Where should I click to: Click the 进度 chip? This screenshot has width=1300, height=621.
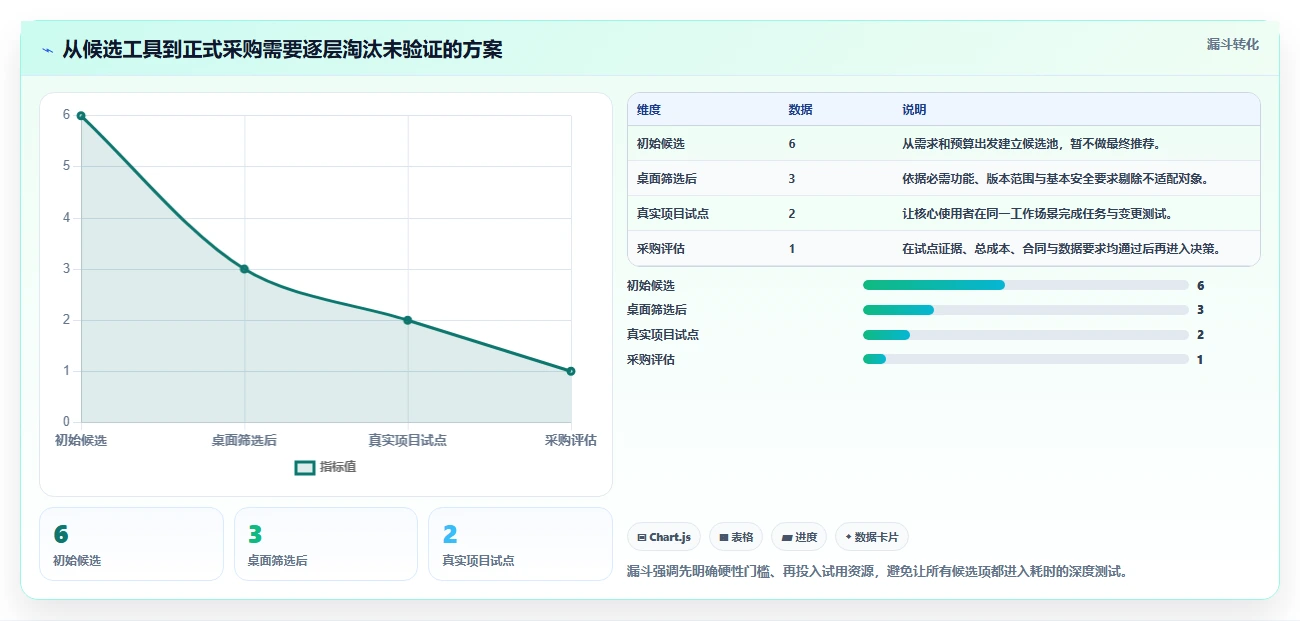[799, 537]
